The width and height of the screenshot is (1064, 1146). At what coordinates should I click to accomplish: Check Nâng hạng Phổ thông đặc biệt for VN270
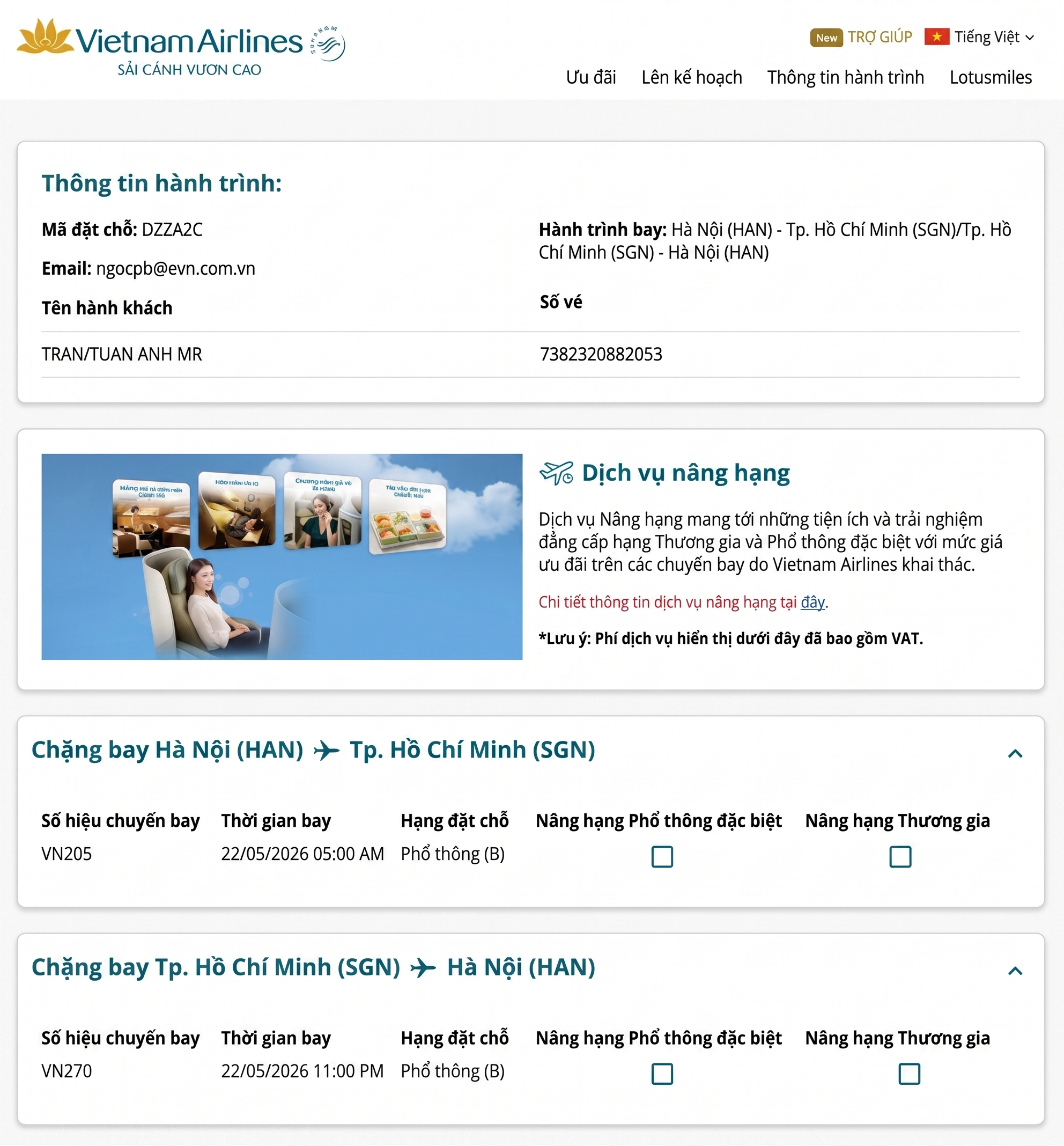tap(662, 1074)
